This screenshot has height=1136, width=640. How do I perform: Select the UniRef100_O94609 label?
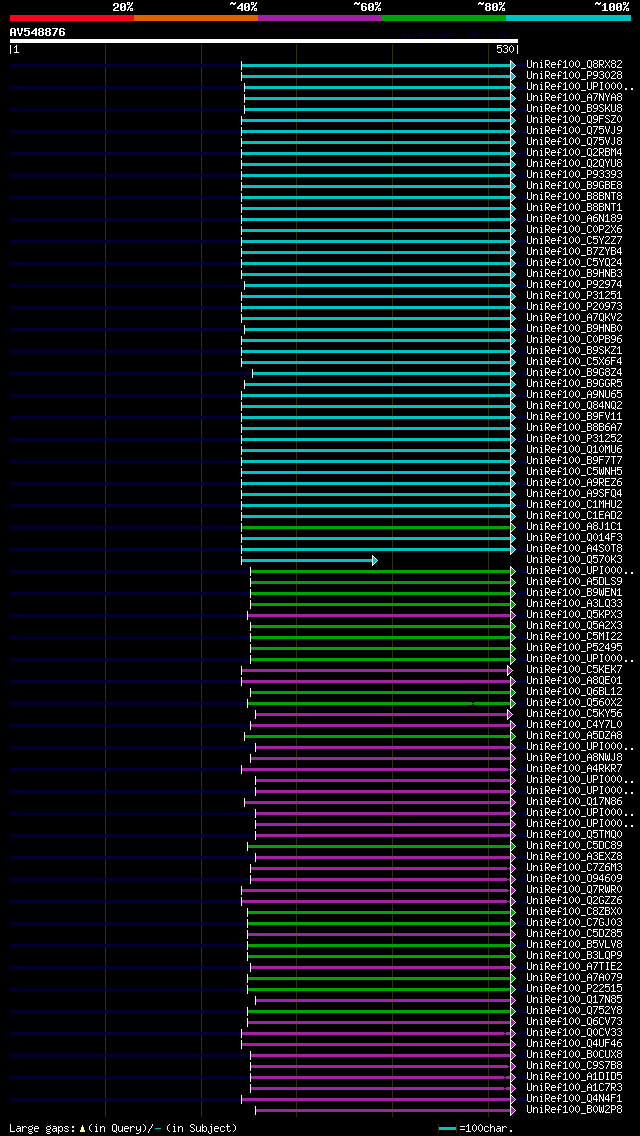pos(574,879)
